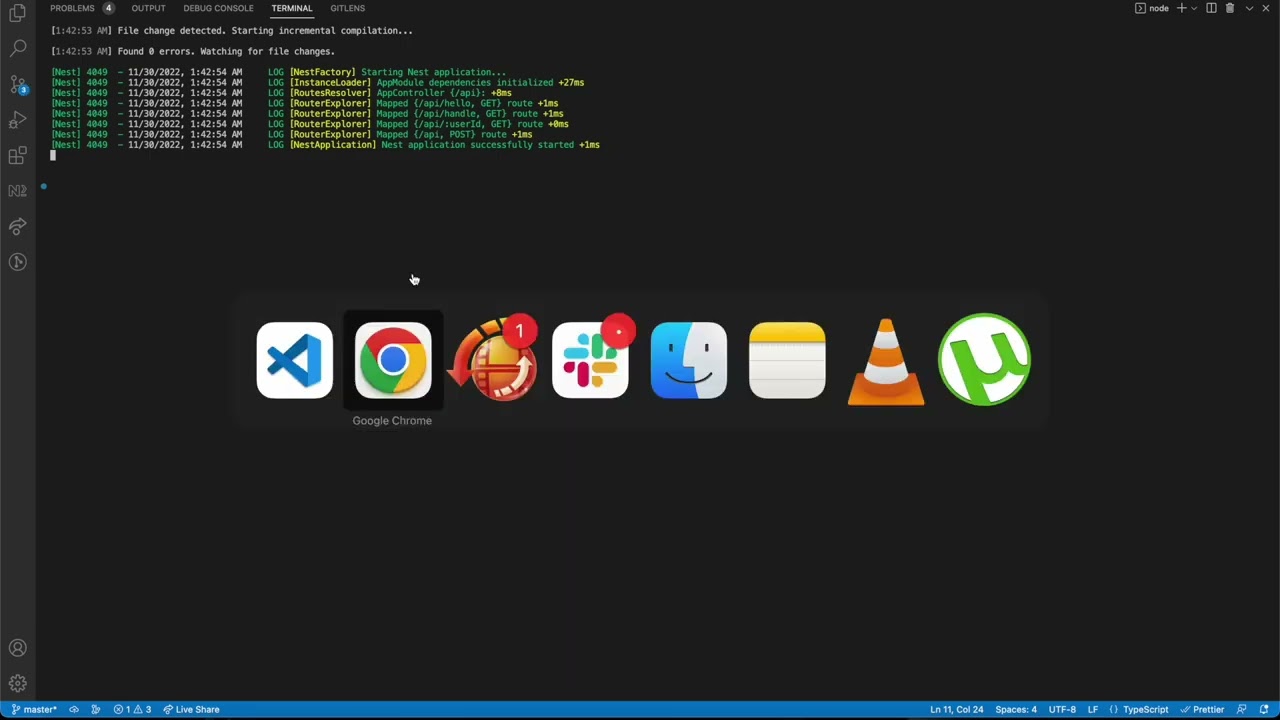1280x720 pixels.
Task: Select Visual Studio Code in app switcher
Action: pyautogui.click(x=294, y=360)
